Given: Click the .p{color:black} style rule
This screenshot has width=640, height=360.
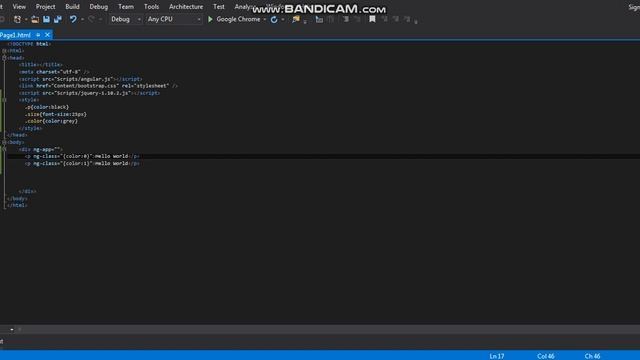Looking at the screenshot, I should (47, 107).
